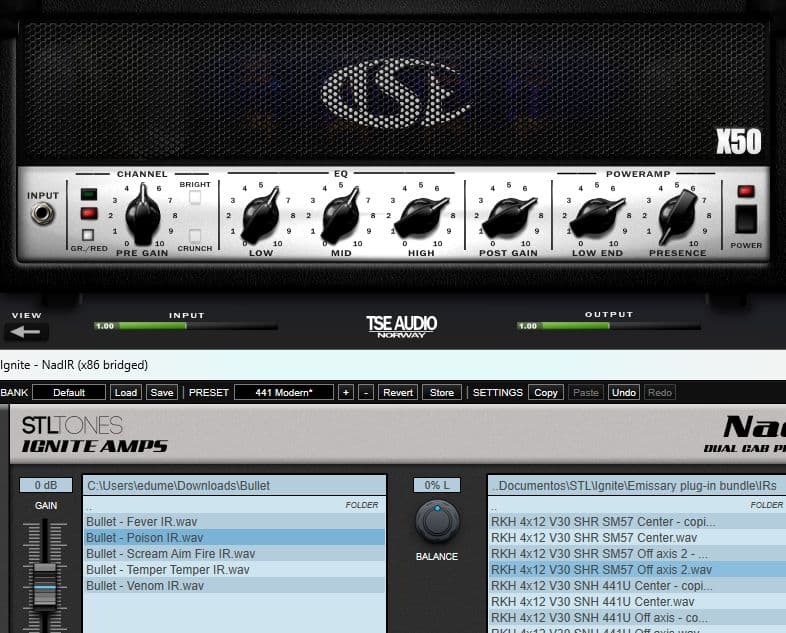Click the POST GAIN knob
This screenshot has width=786, height=633.
coord(508,217)
